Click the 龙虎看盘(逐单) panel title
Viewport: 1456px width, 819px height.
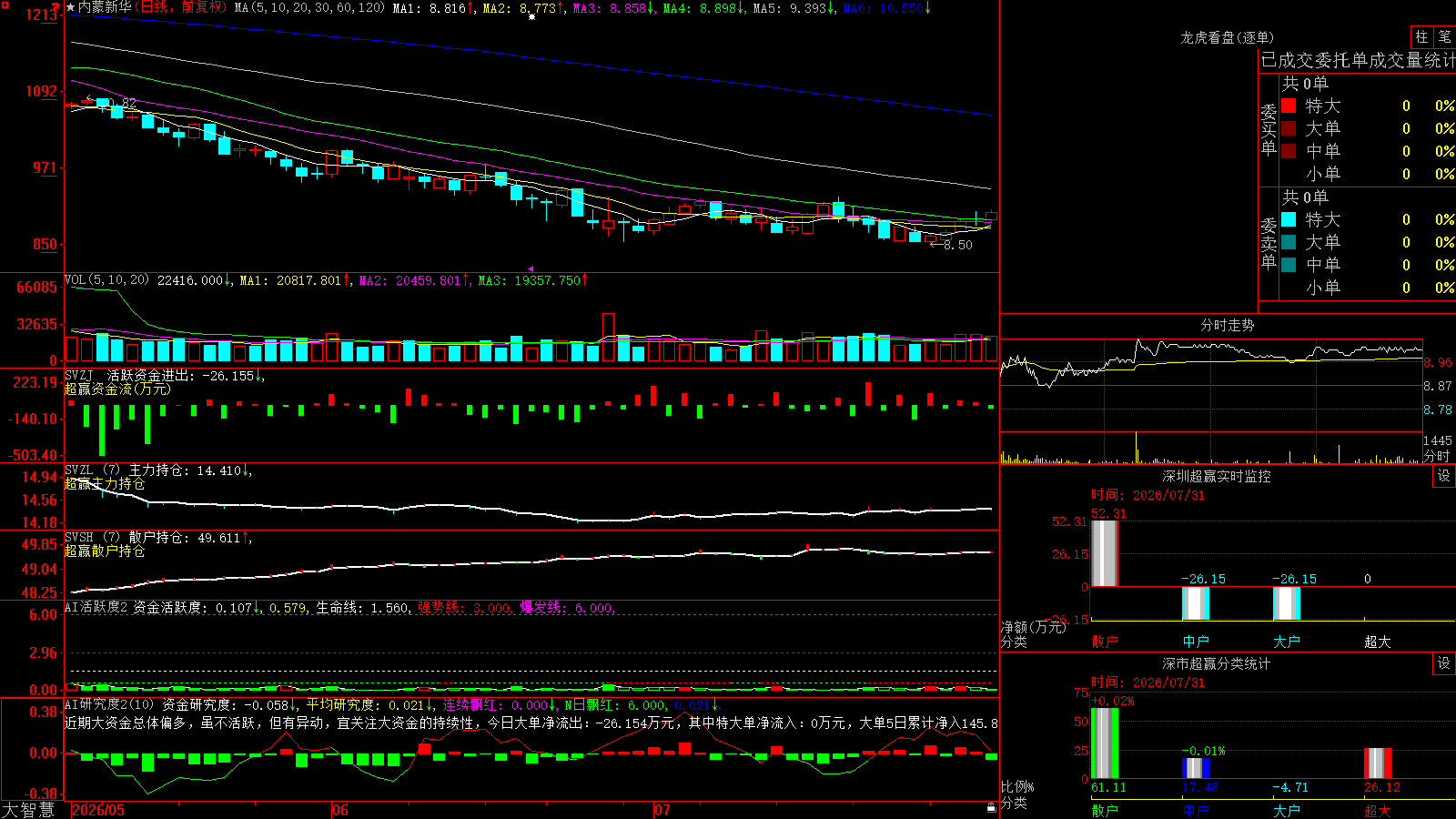pyautogui.click(x=1227, y=37)
